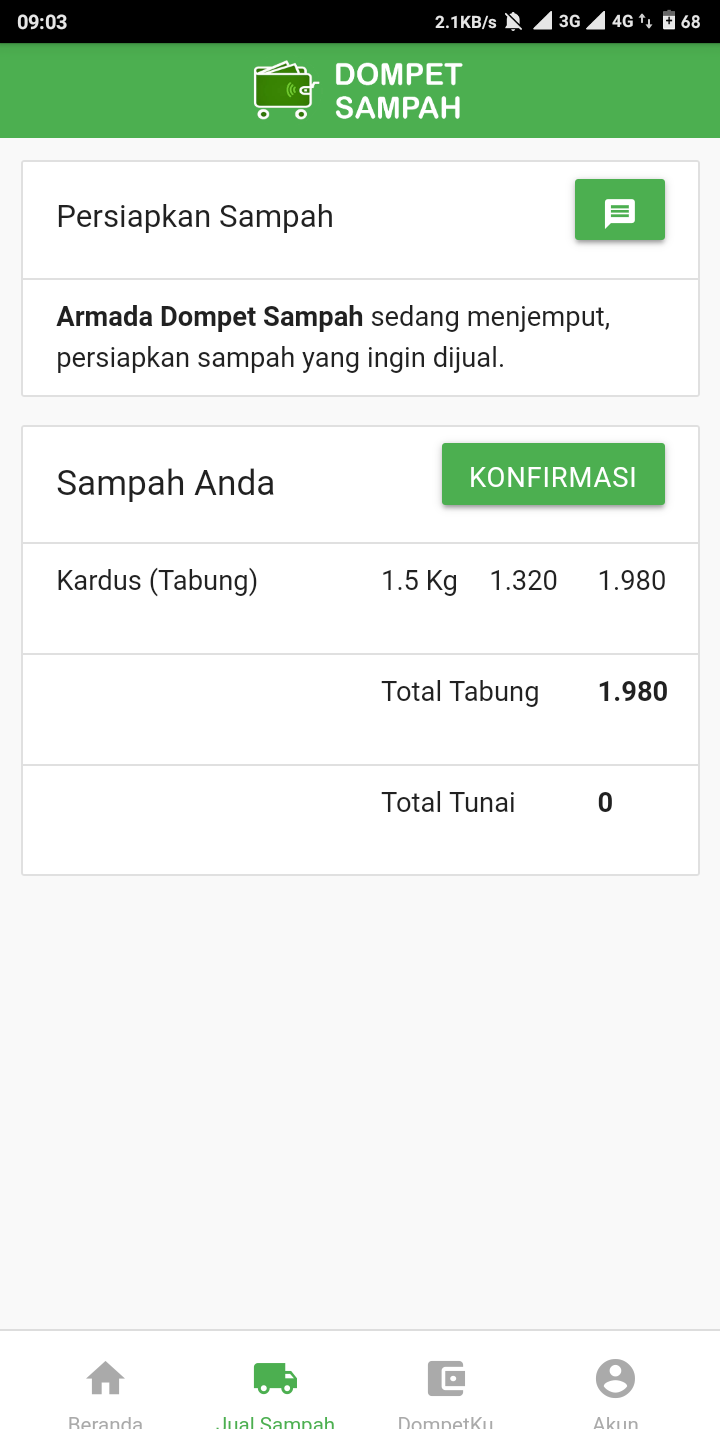Tap the Persiapkan Sampah heading

(195, 217)
